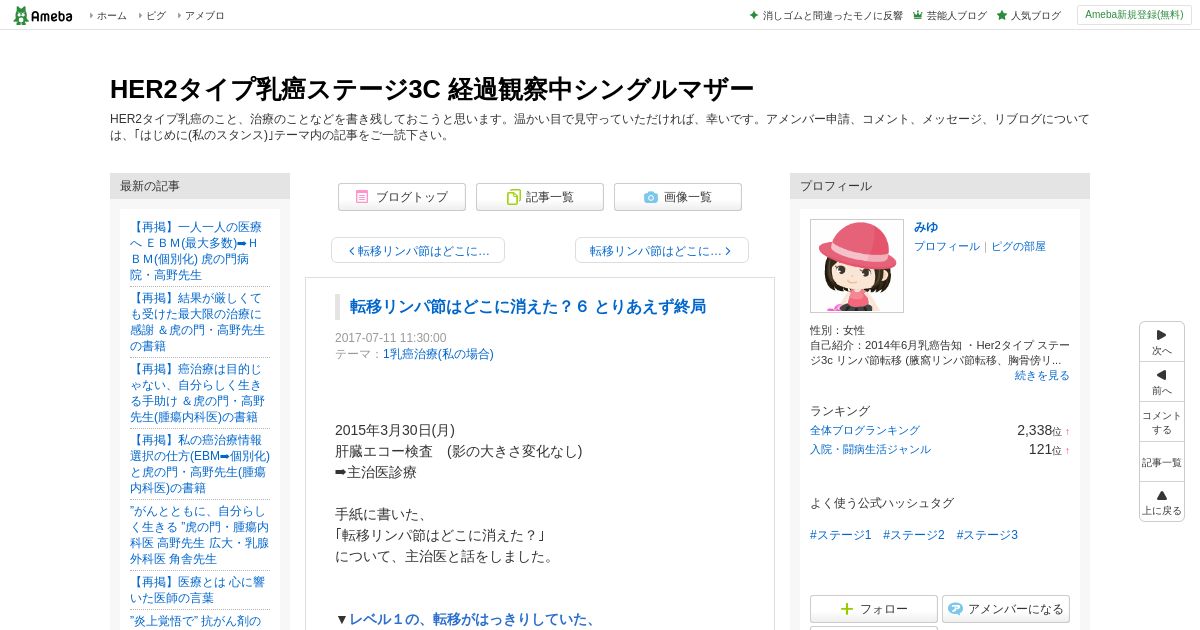Viewport: 1200px width, 630px height.
Task: Open the がんとともに、自分らしく生きる recent article
Action: 199,535
